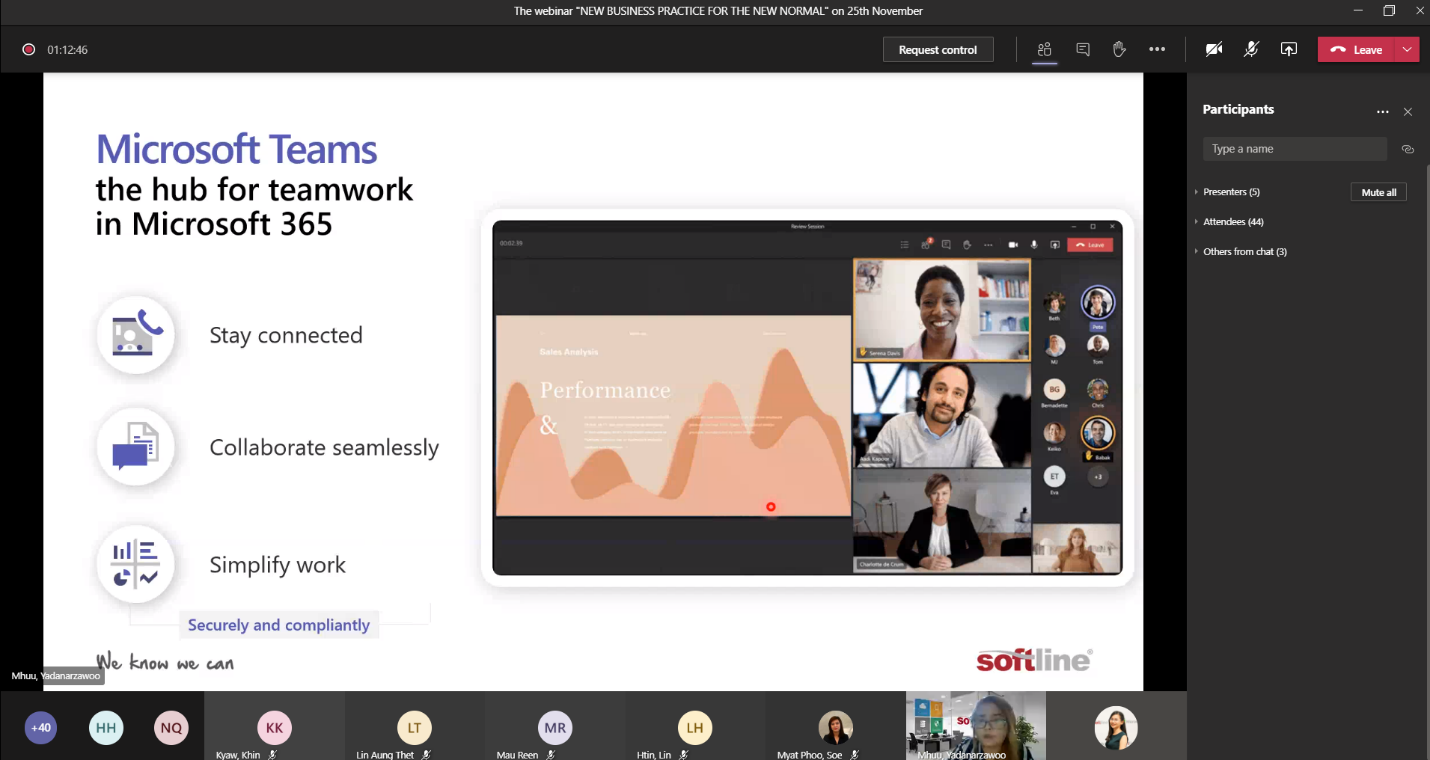Screen dimensions: 1430x760
Task: Click the We know we can tagline
Action: click(x=165, y=661)
